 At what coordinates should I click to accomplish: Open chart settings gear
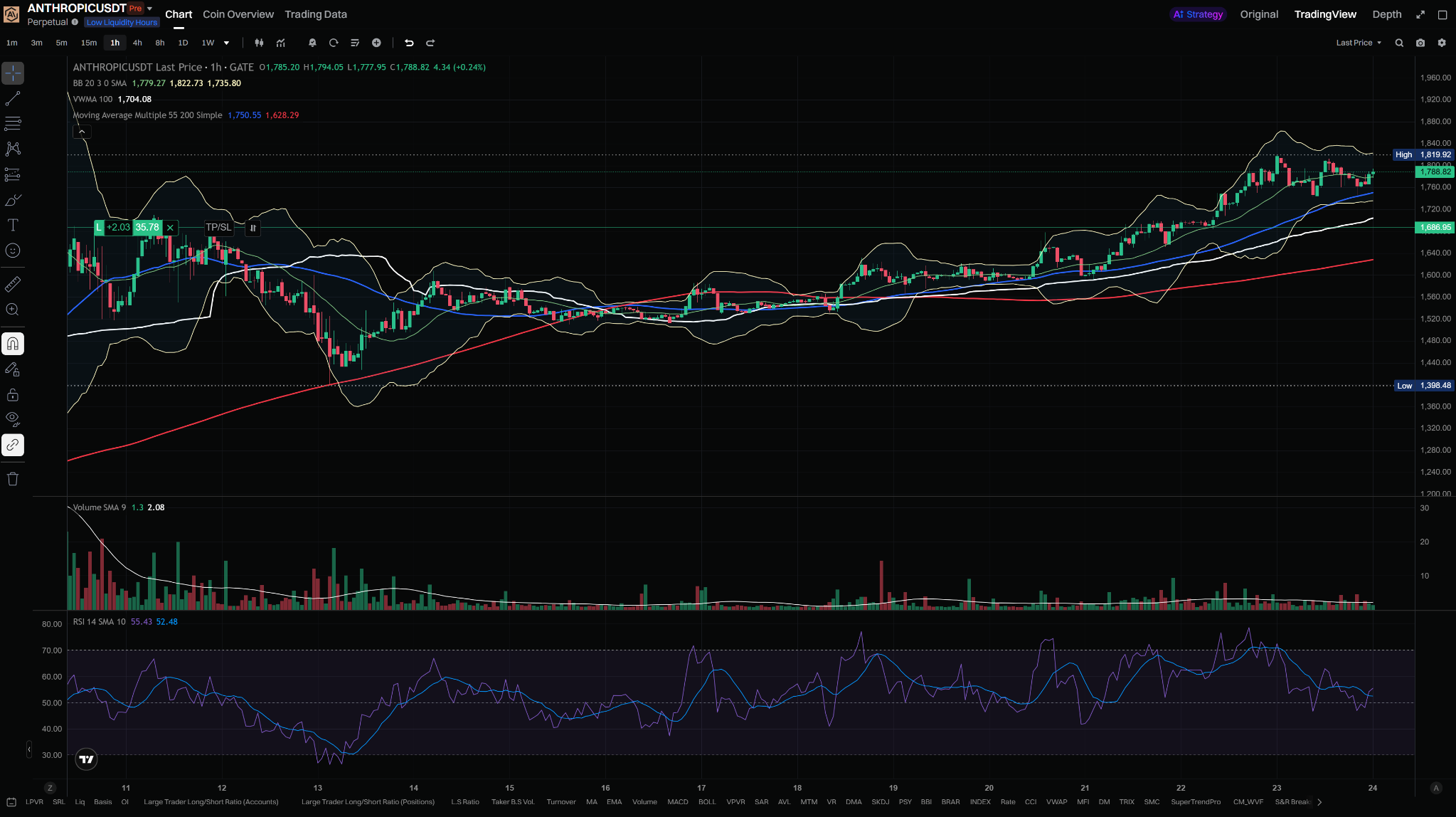pyautogui.click(x=1442, y=43)
